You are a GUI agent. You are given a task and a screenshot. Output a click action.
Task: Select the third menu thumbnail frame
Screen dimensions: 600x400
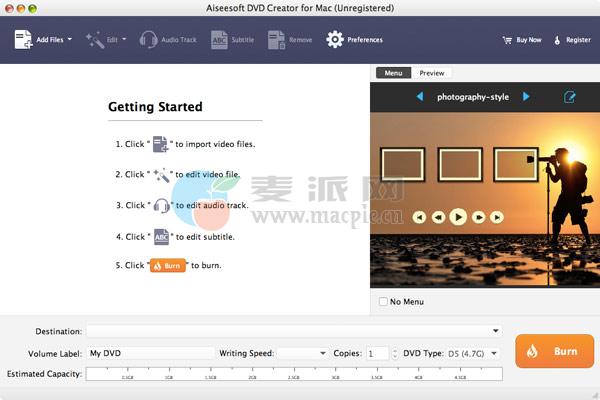click(516, 165)
